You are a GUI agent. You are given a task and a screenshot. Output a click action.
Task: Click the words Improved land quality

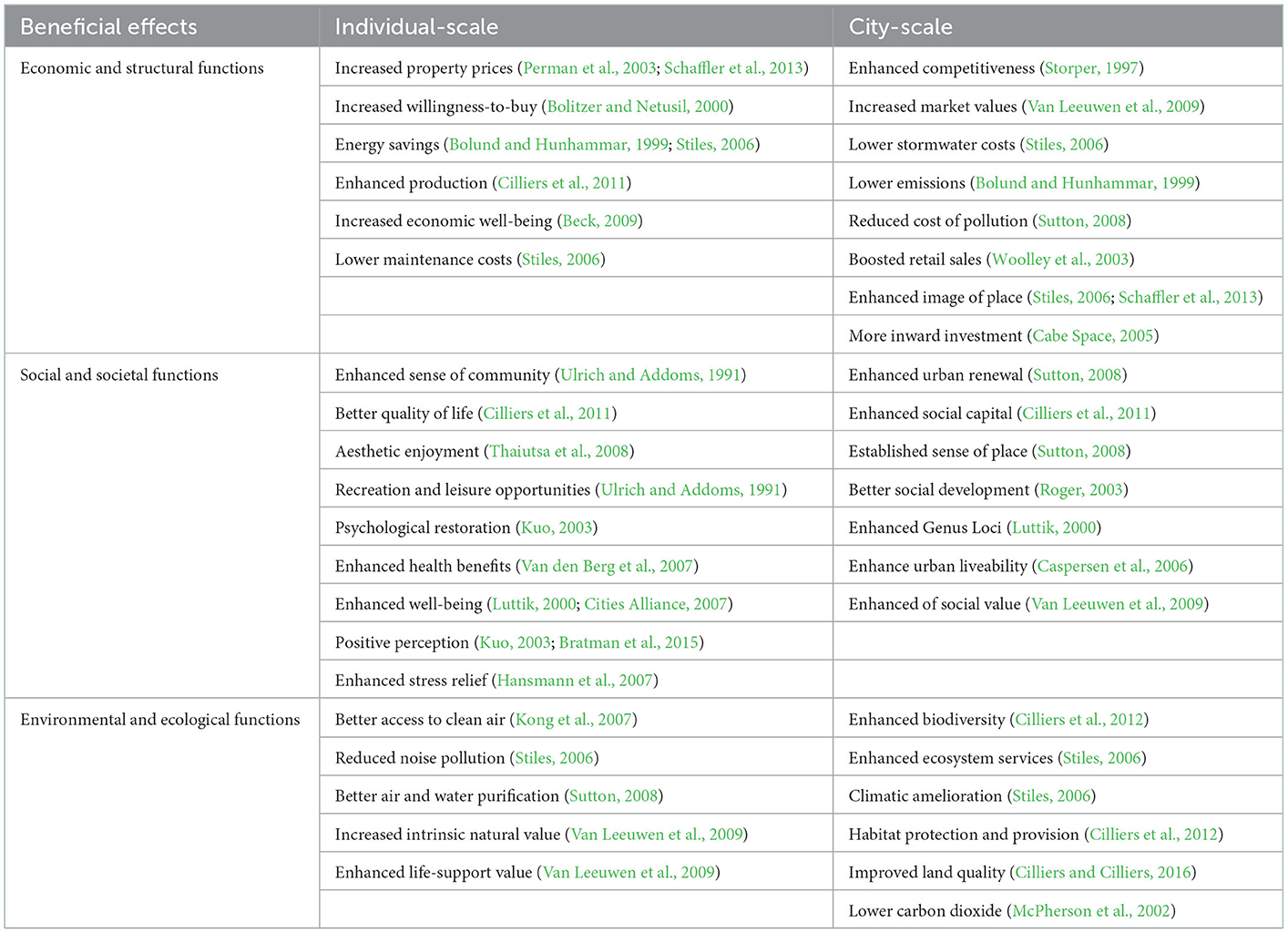point(926,873)
